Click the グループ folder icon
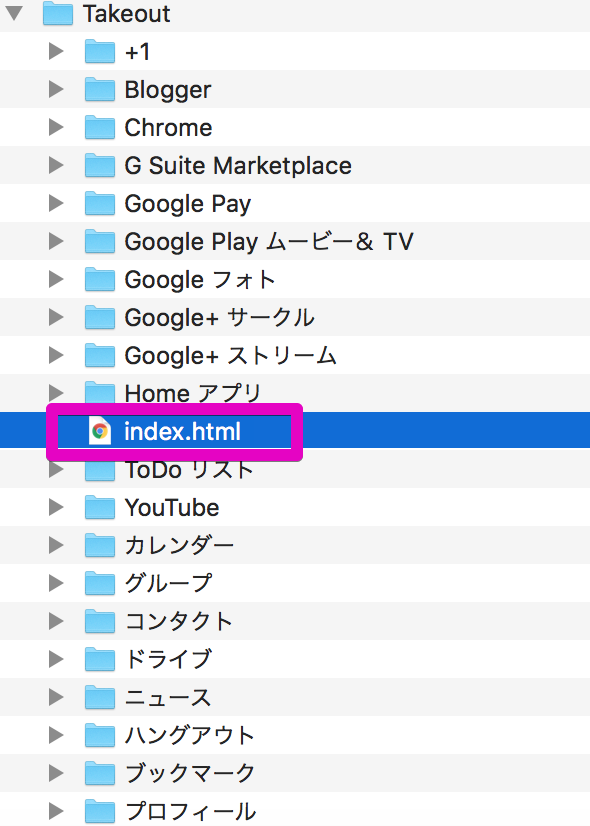 [x=100, y=583]
